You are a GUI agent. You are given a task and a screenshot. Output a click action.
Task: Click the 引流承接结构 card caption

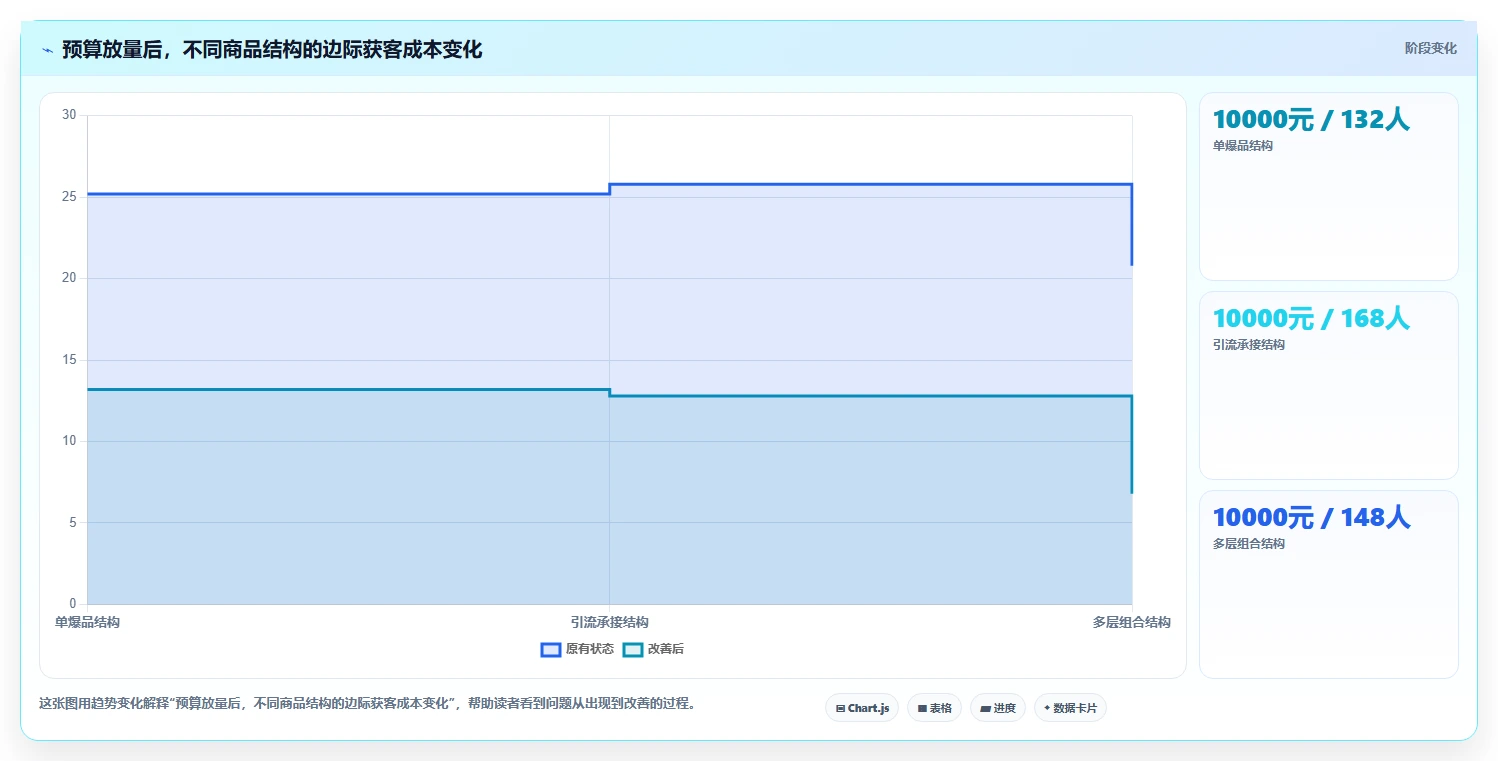[x=1249, y=345]
